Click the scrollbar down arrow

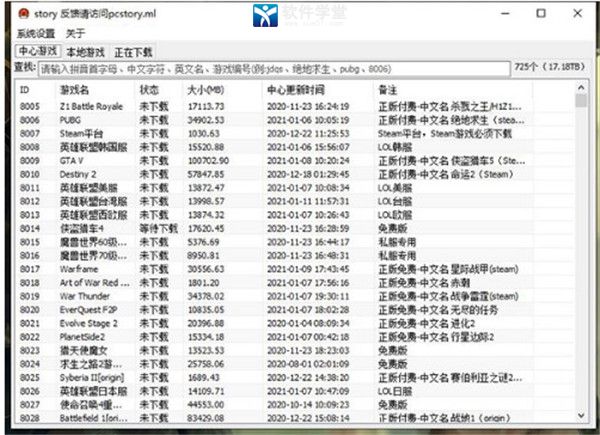pos(581,415)
